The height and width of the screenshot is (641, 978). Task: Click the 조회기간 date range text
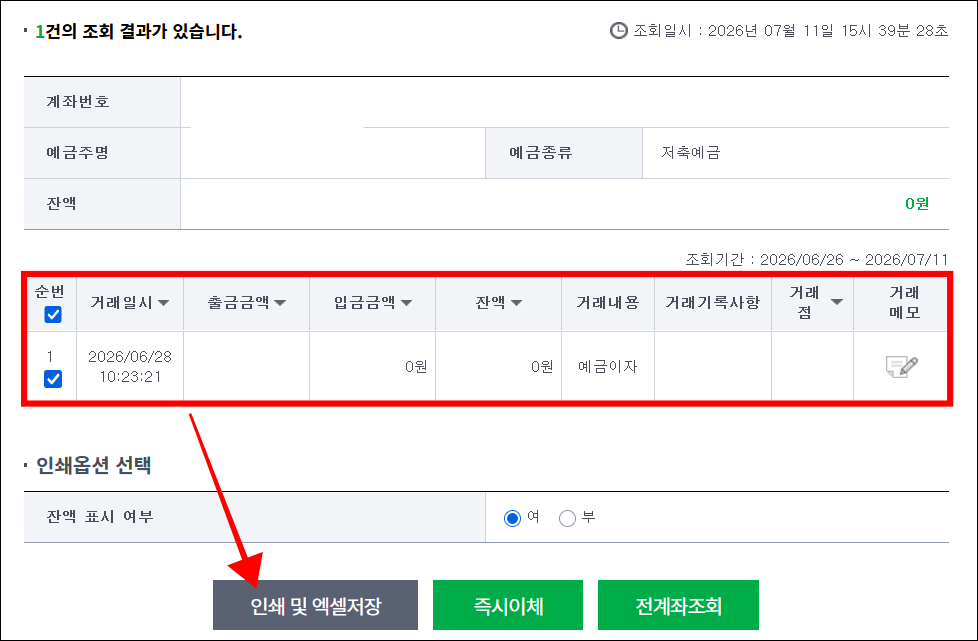[x=816, y=259]
